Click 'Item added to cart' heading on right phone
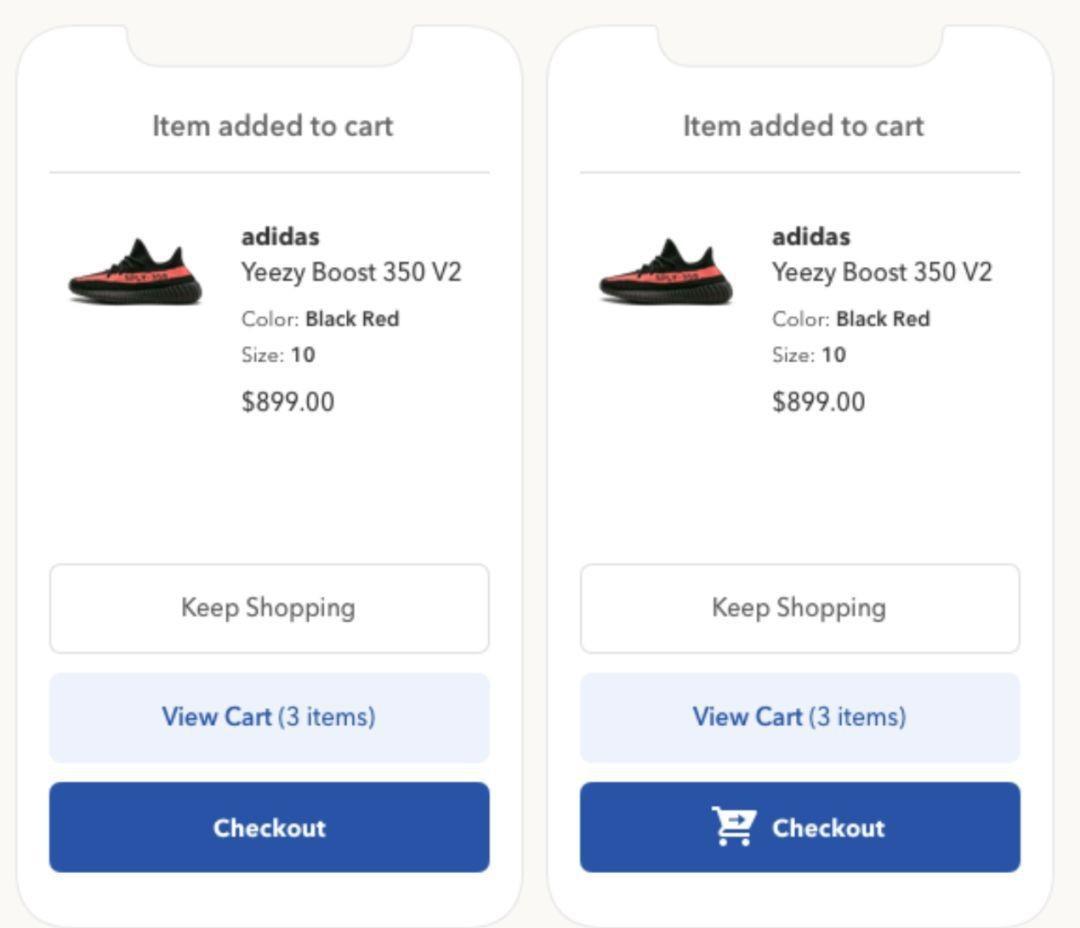1080x928 pixels. [x=803, y=126]
